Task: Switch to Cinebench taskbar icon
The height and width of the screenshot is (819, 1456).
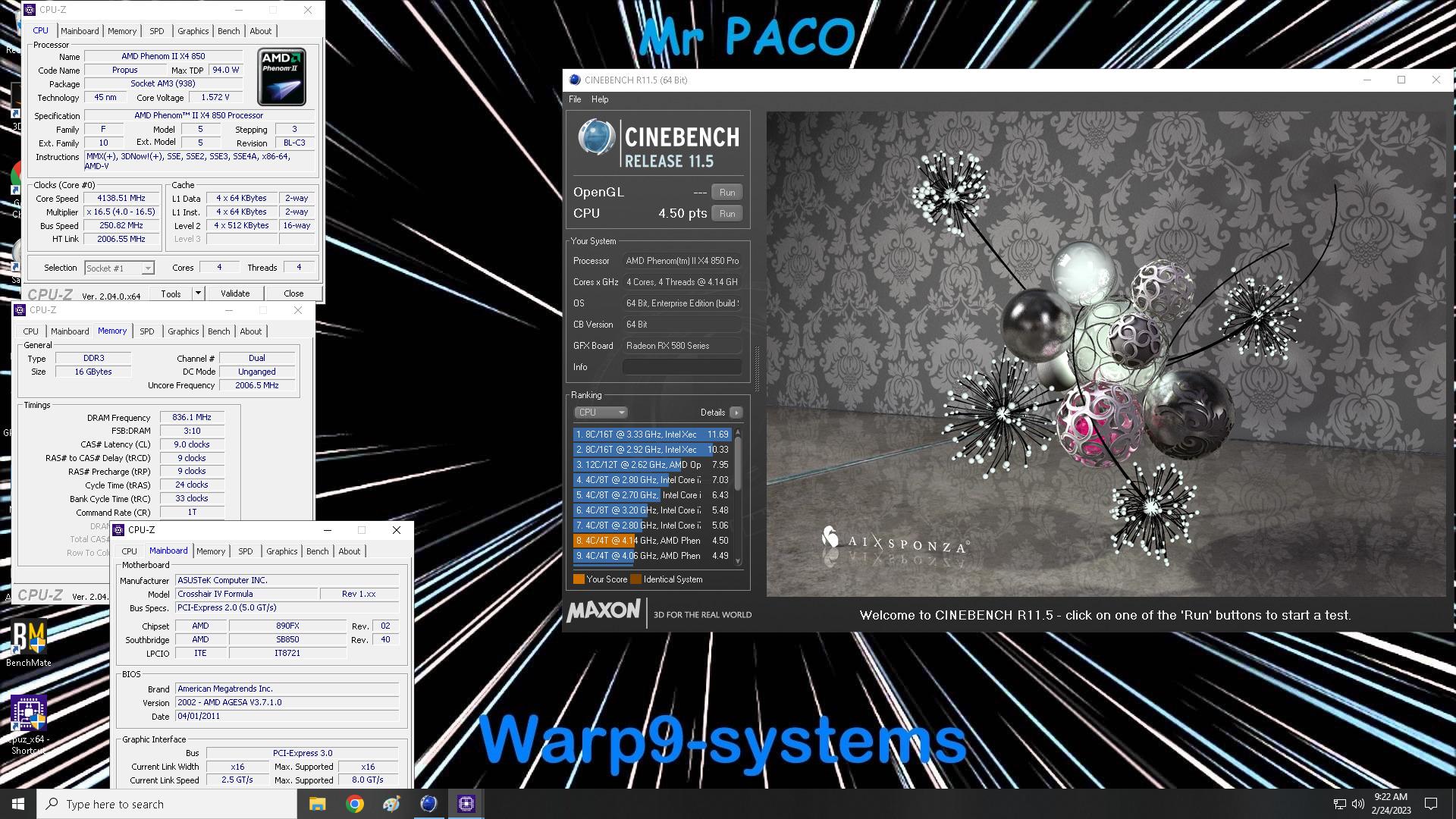Action: pos(428,804)
